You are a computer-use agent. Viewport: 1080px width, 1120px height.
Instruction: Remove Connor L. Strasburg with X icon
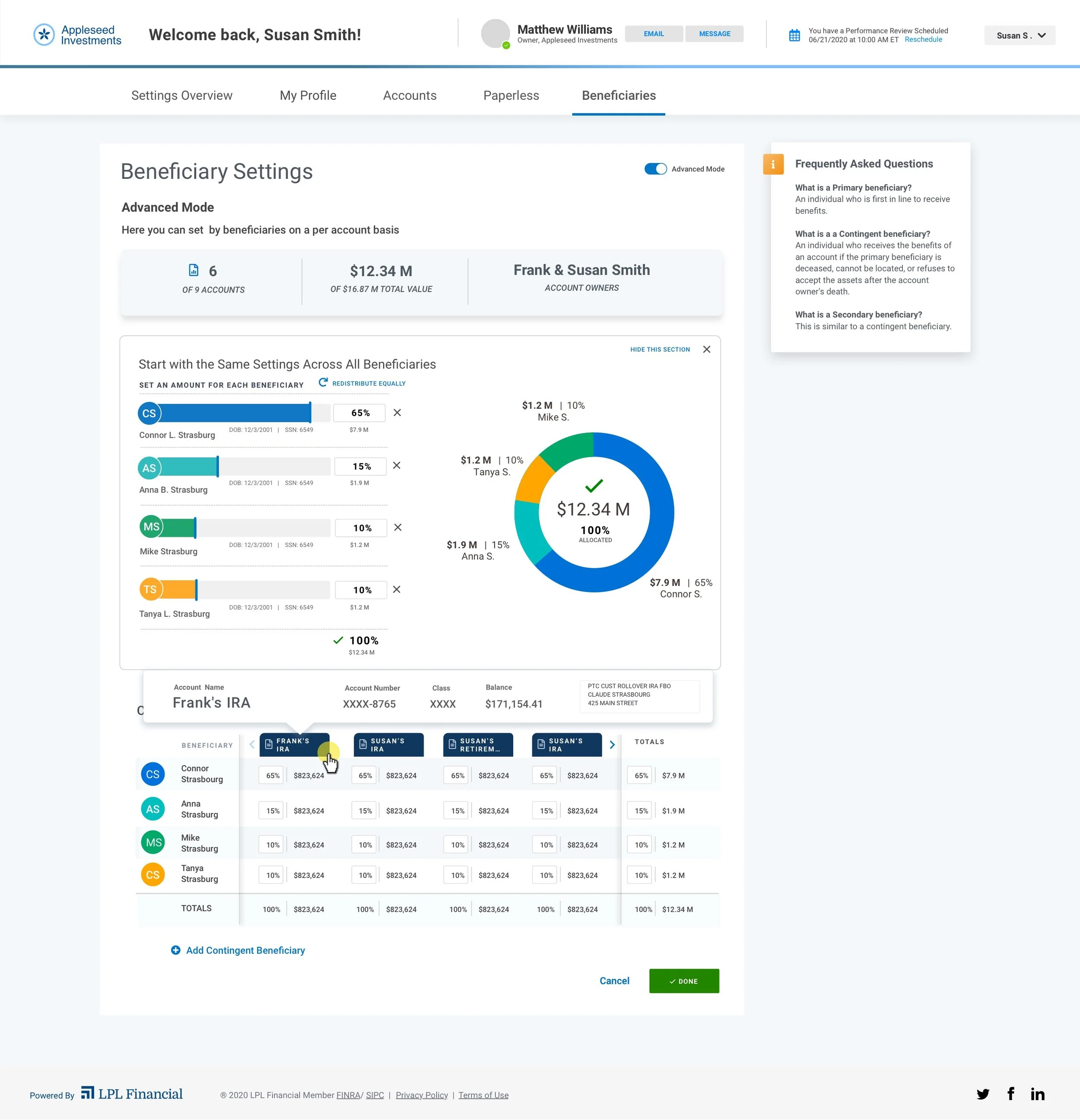click(x=397, y=413)
